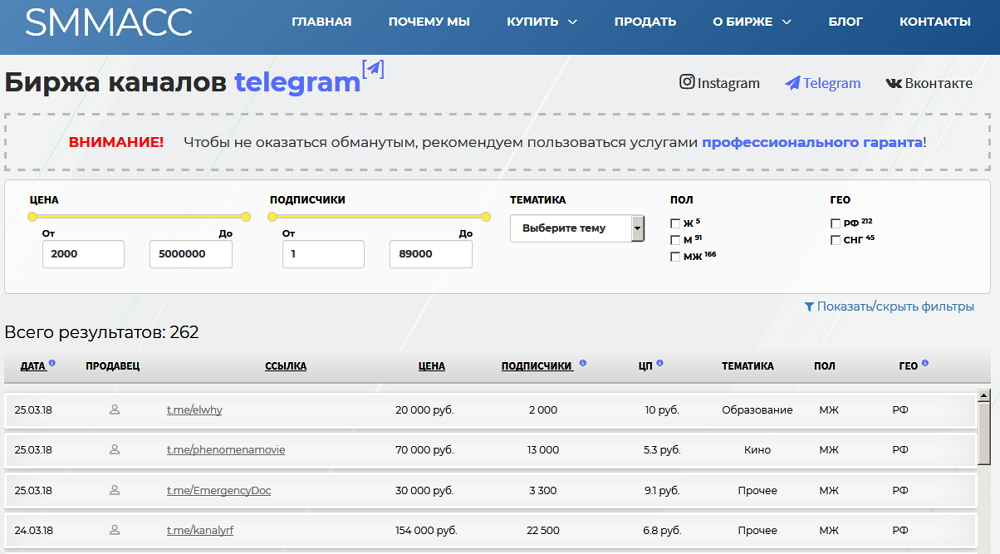Open the Выберите тему topic dropdown
The width and height of the screenshot is (1000, 554).
click(577, 228)
